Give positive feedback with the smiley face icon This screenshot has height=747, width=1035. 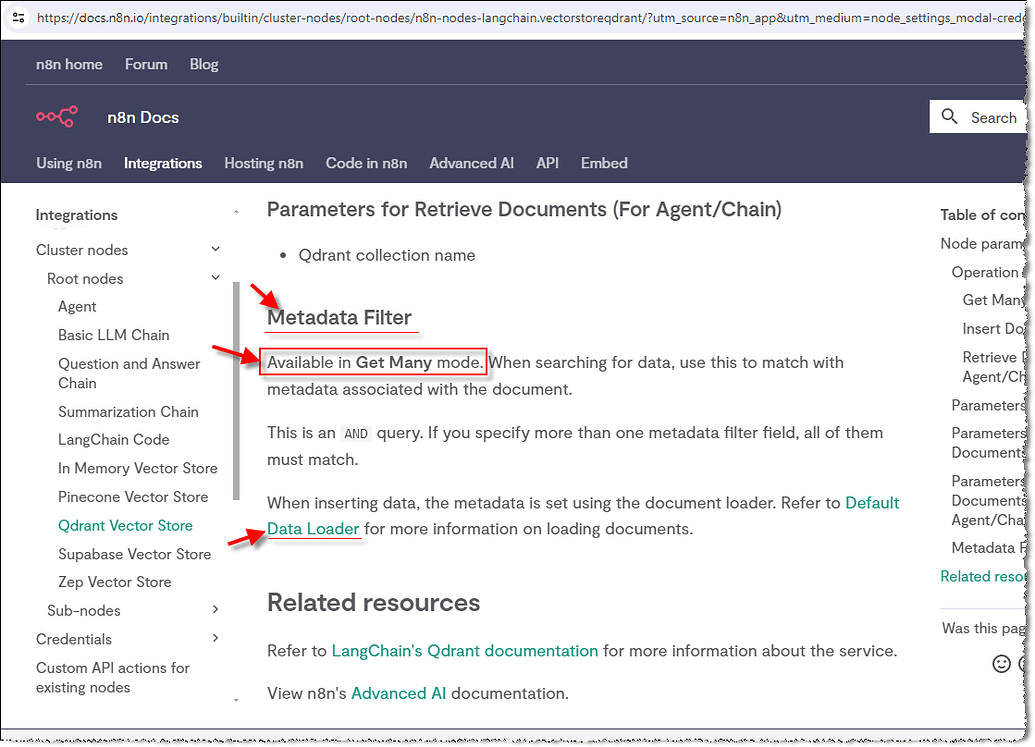(x=1002, y=663)
